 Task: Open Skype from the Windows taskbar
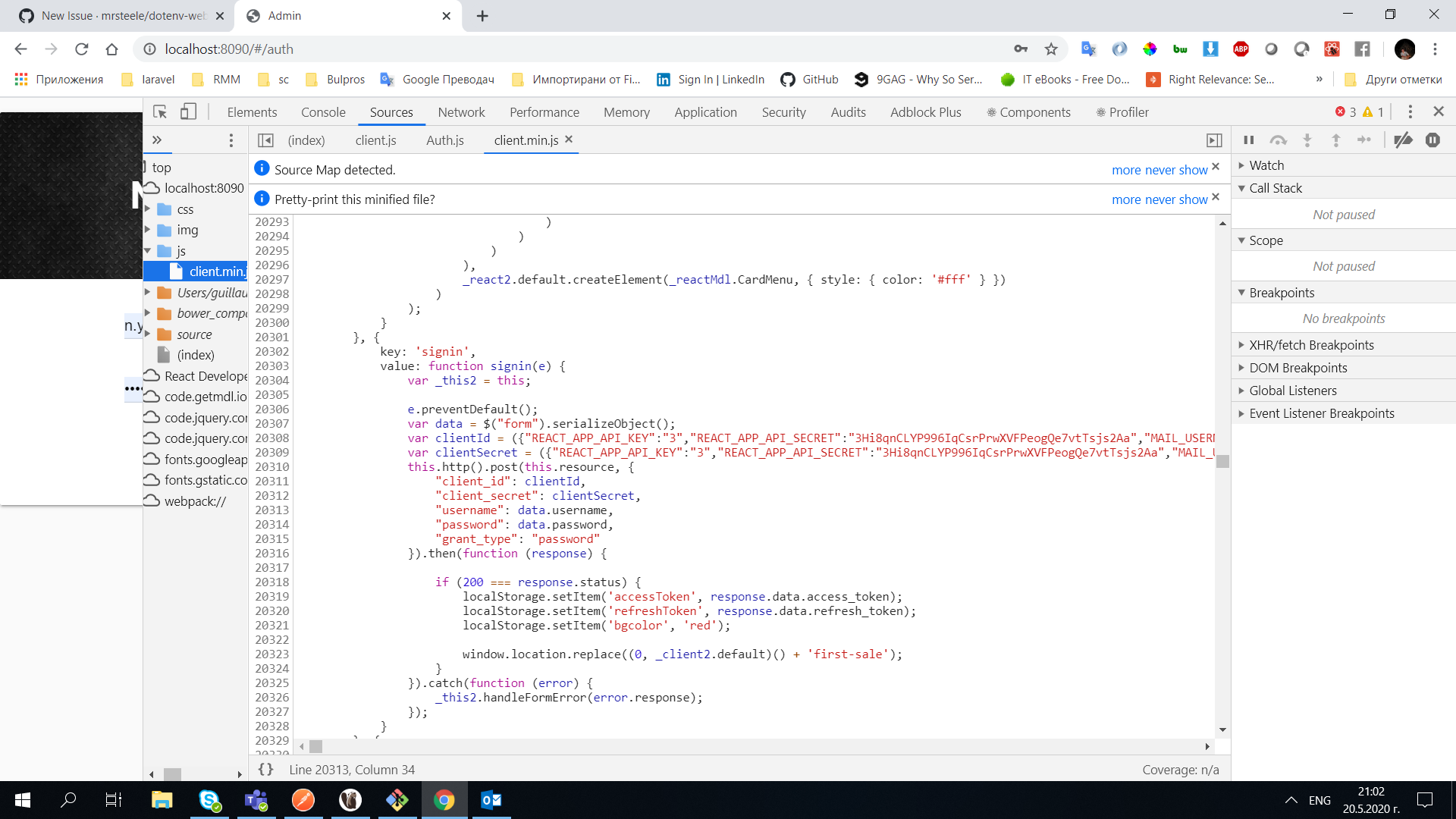pos(209,800)
